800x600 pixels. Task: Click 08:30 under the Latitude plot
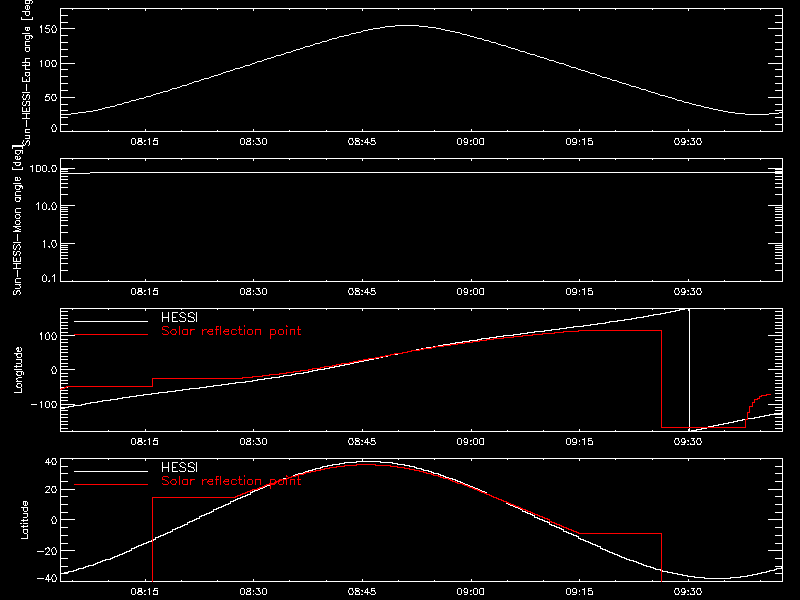[253, 591]
